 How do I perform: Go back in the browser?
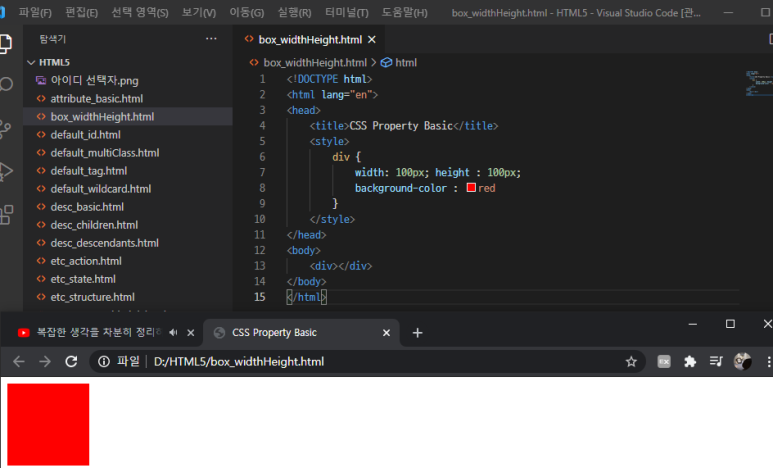(19, 361)
